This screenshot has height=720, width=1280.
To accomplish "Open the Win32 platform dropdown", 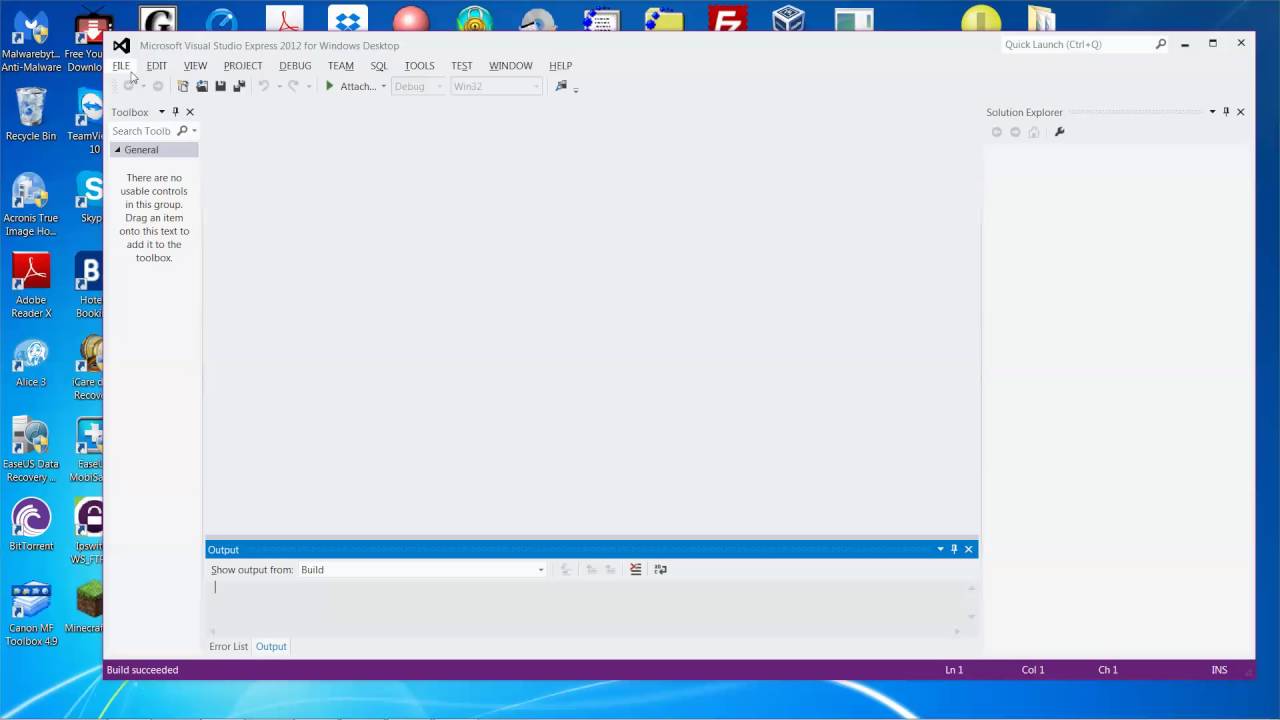I will 496,86.
